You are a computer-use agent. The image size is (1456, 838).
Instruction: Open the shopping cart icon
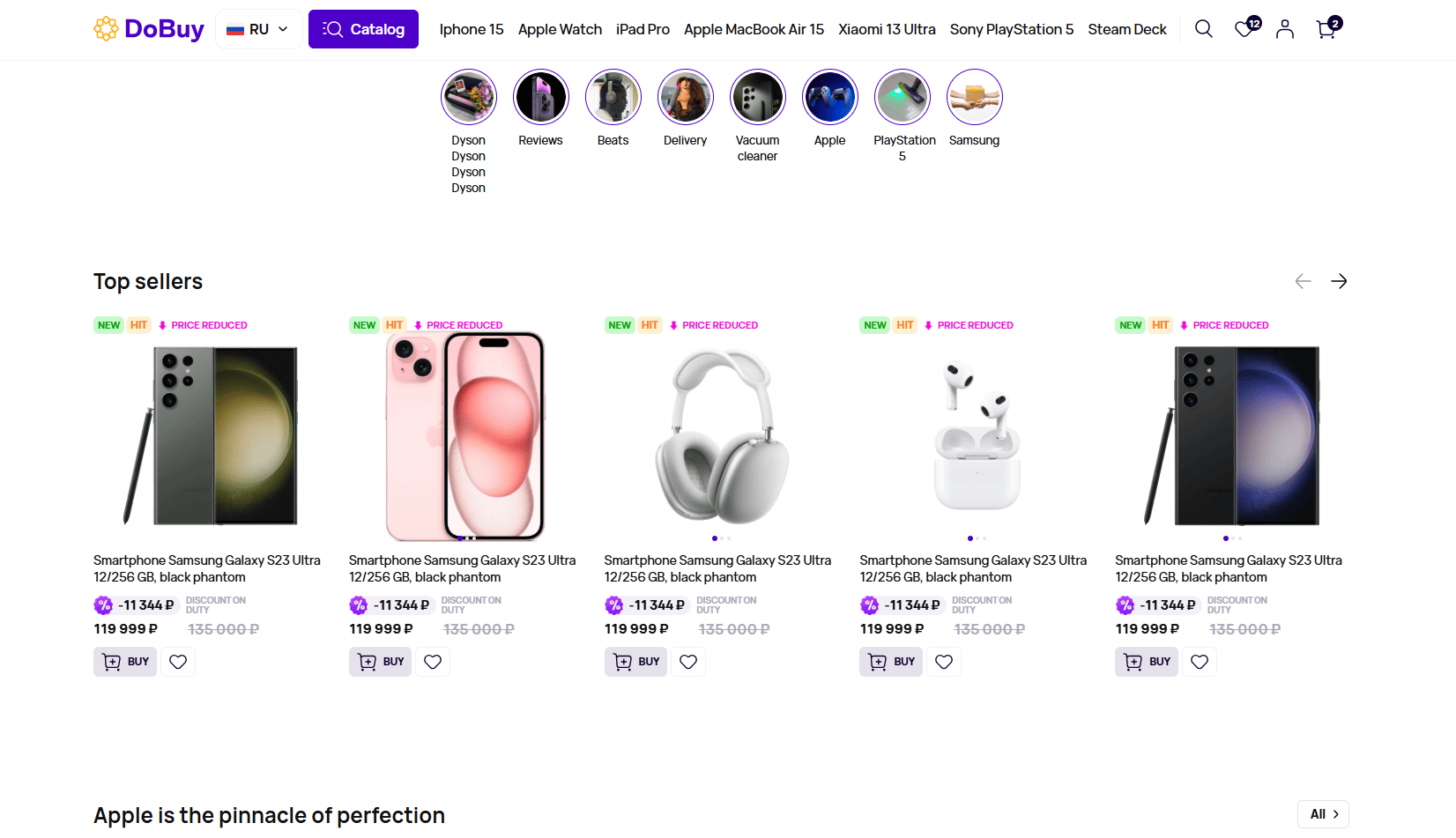(1326, 29)
